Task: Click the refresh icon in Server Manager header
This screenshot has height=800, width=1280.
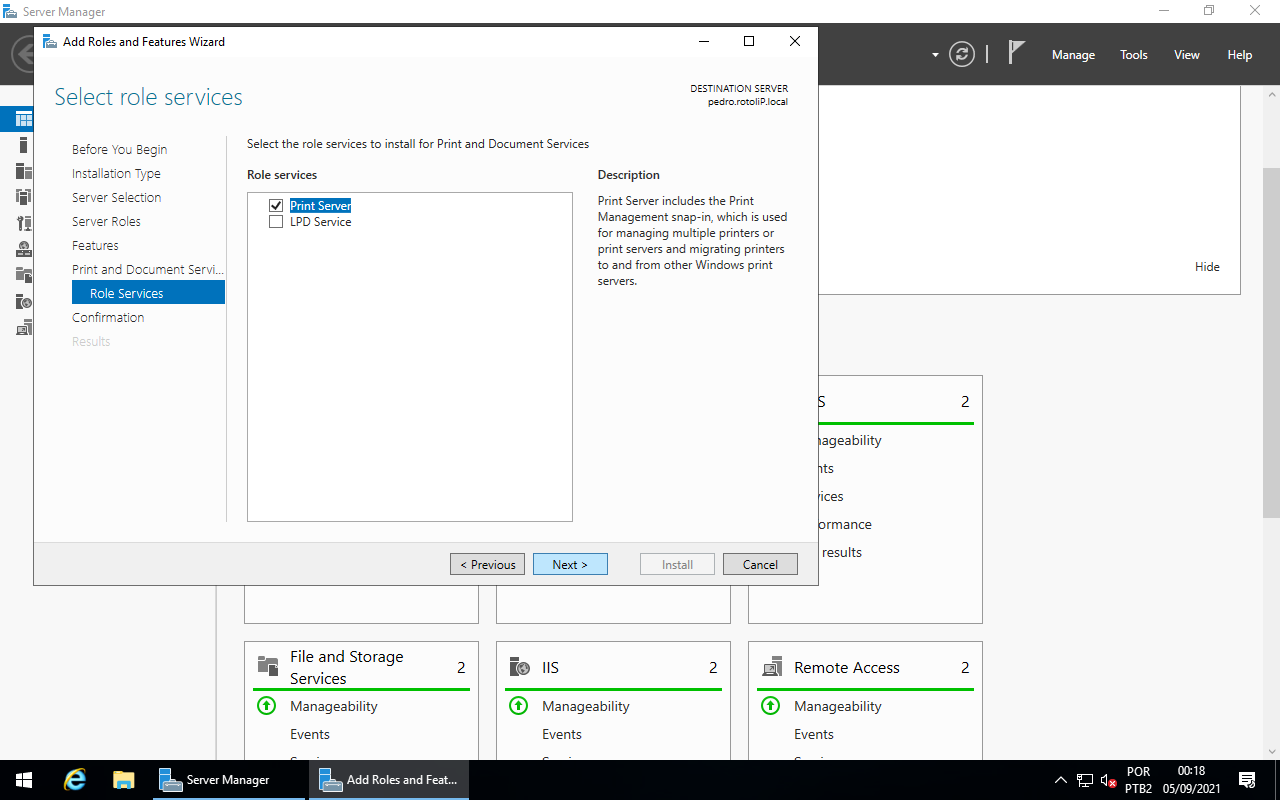Action: pos(962,54)
